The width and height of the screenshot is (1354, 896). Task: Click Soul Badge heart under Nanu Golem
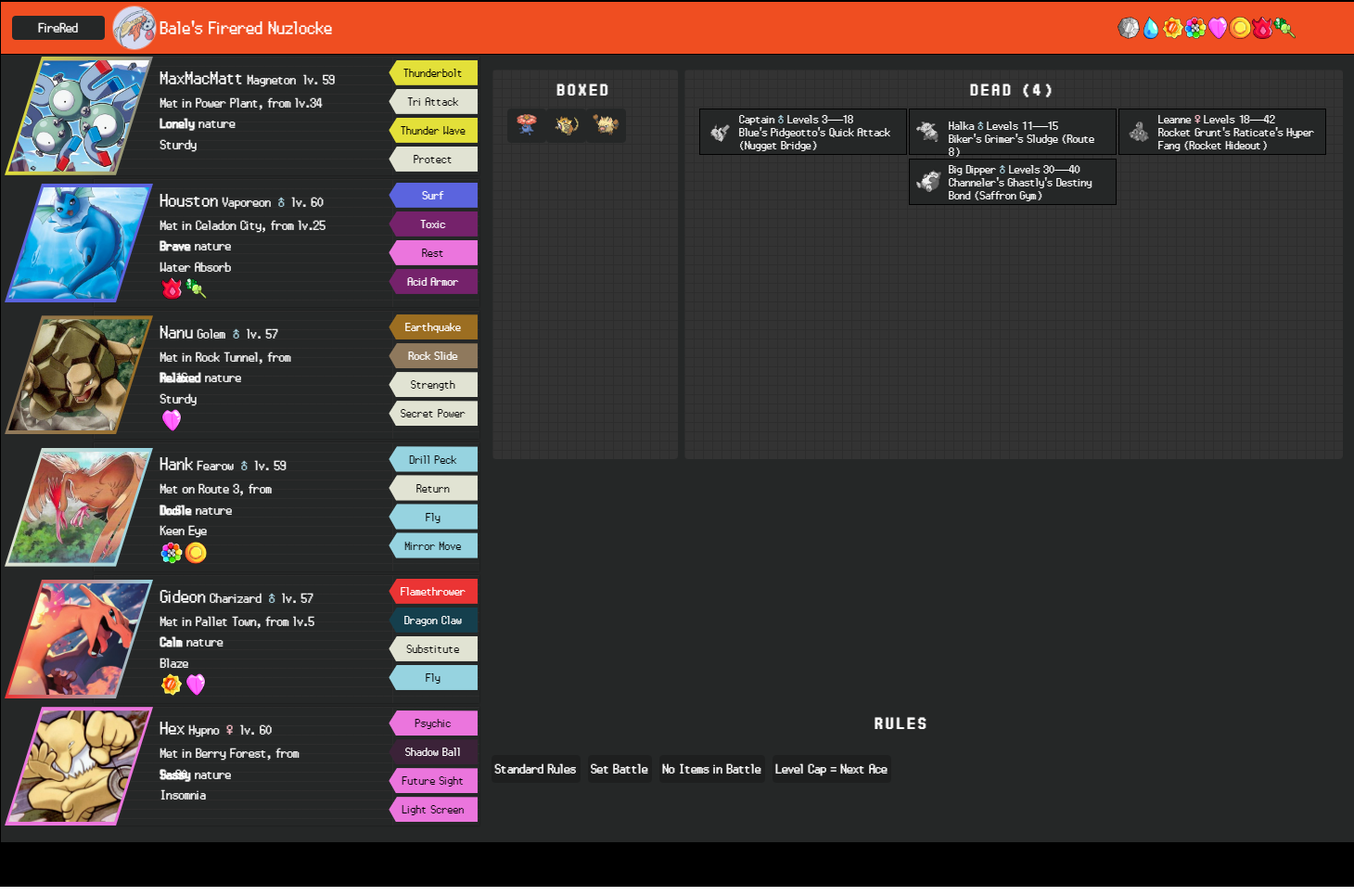point(172,420)
